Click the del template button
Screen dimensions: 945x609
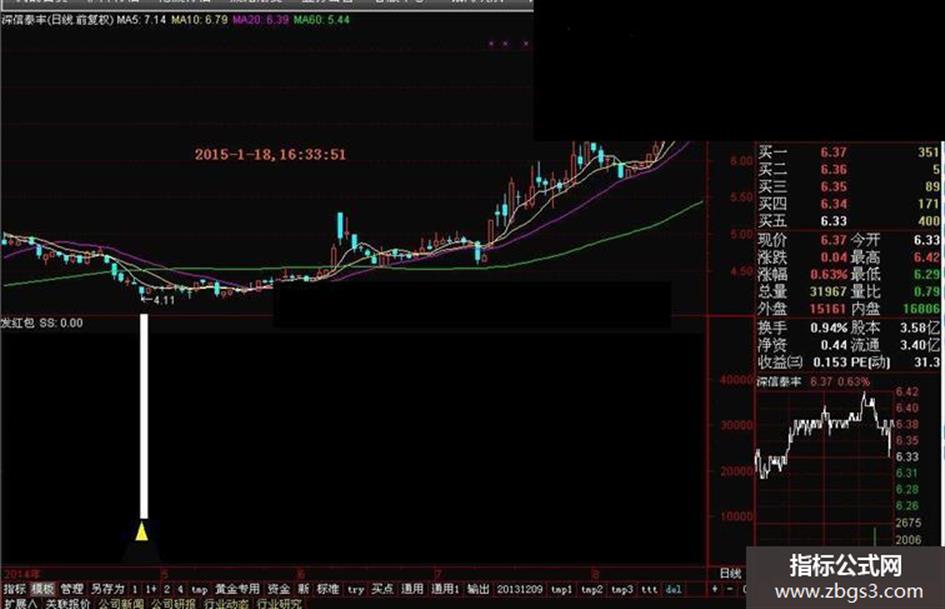click(673, 589)
